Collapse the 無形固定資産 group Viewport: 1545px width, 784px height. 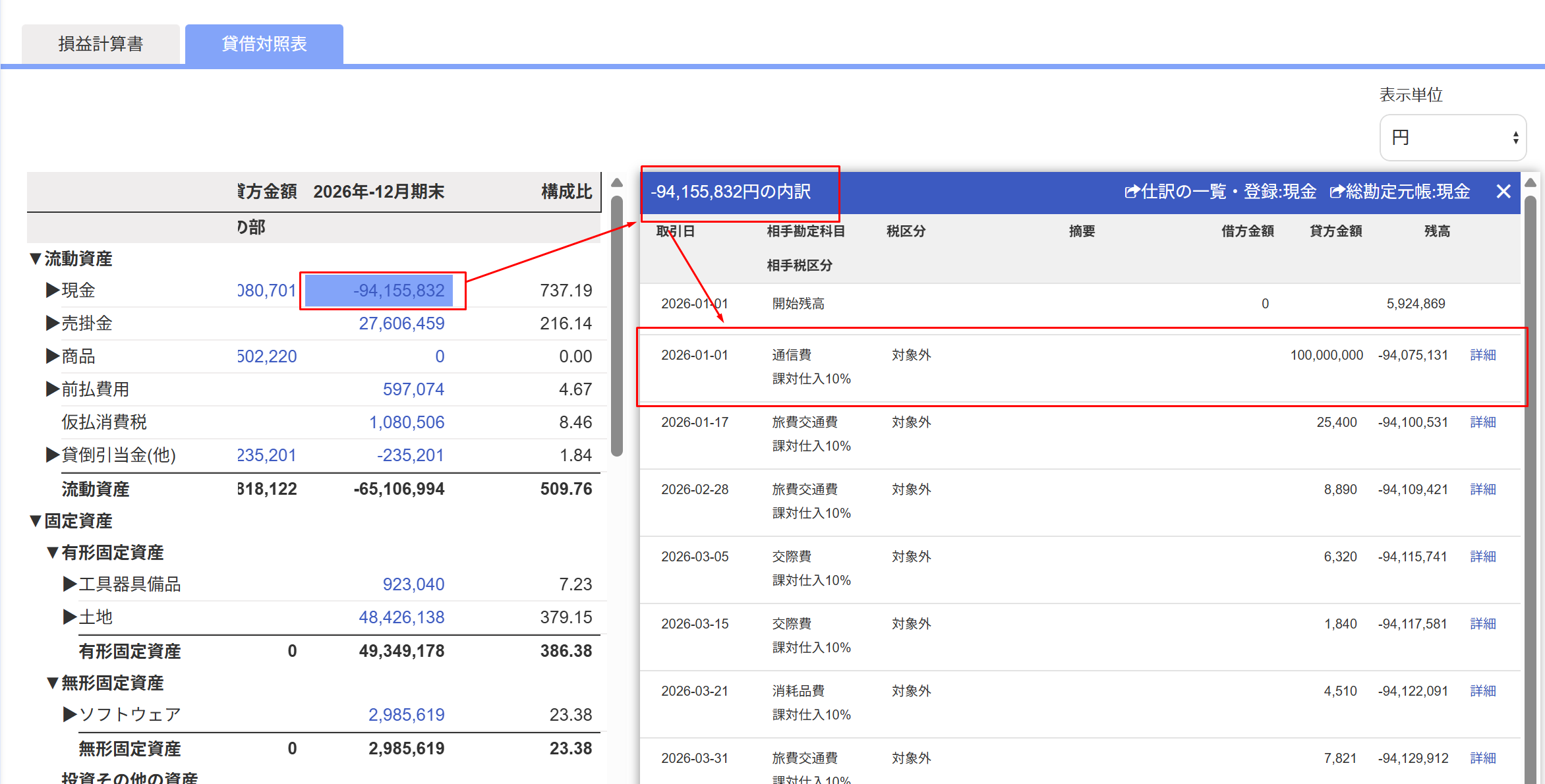(53, 683)
